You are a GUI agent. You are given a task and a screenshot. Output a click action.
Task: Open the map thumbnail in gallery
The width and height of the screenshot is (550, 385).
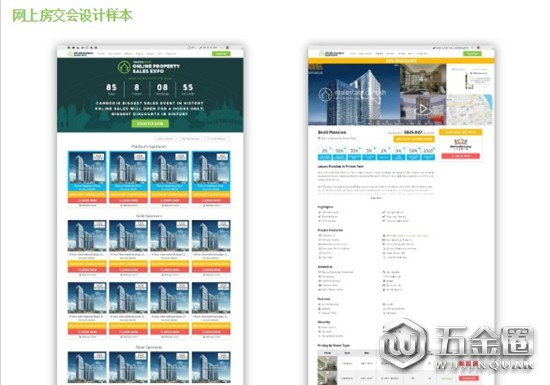click(x=470, y=110)
